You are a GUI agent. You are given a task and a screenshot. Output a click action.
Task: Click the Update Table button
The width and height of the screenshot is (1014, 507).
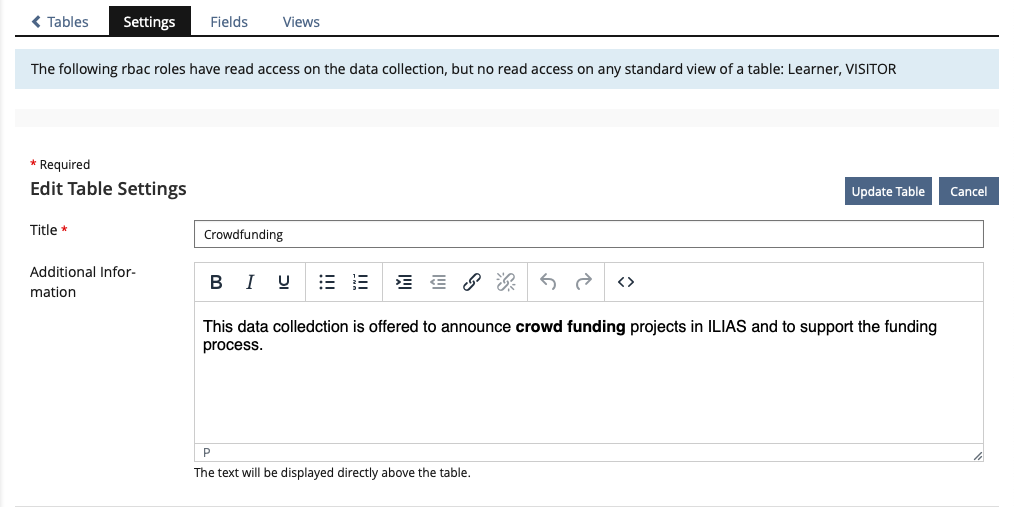(888, 191)
